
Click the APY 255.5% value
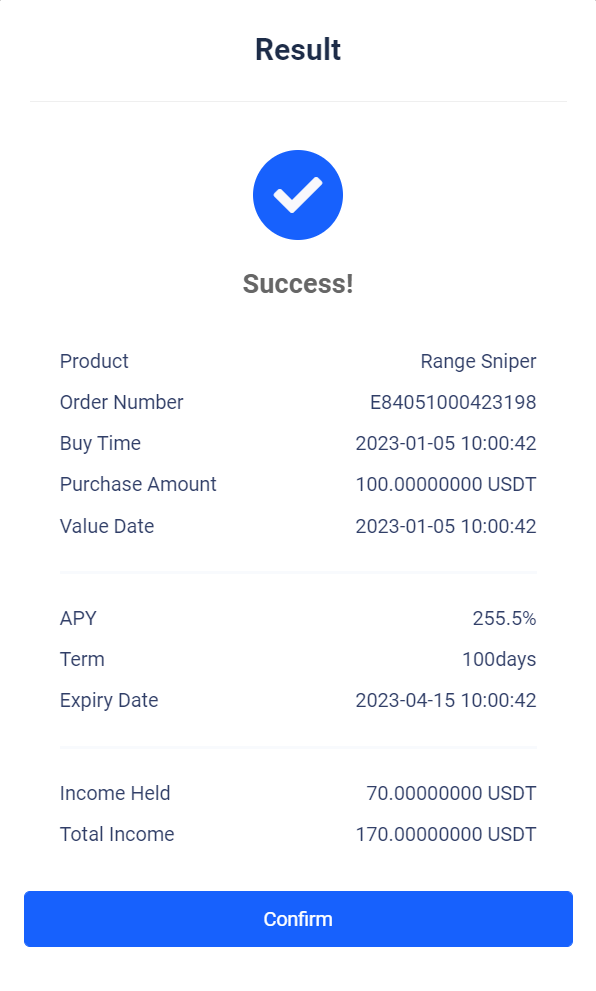pos(504,618)
